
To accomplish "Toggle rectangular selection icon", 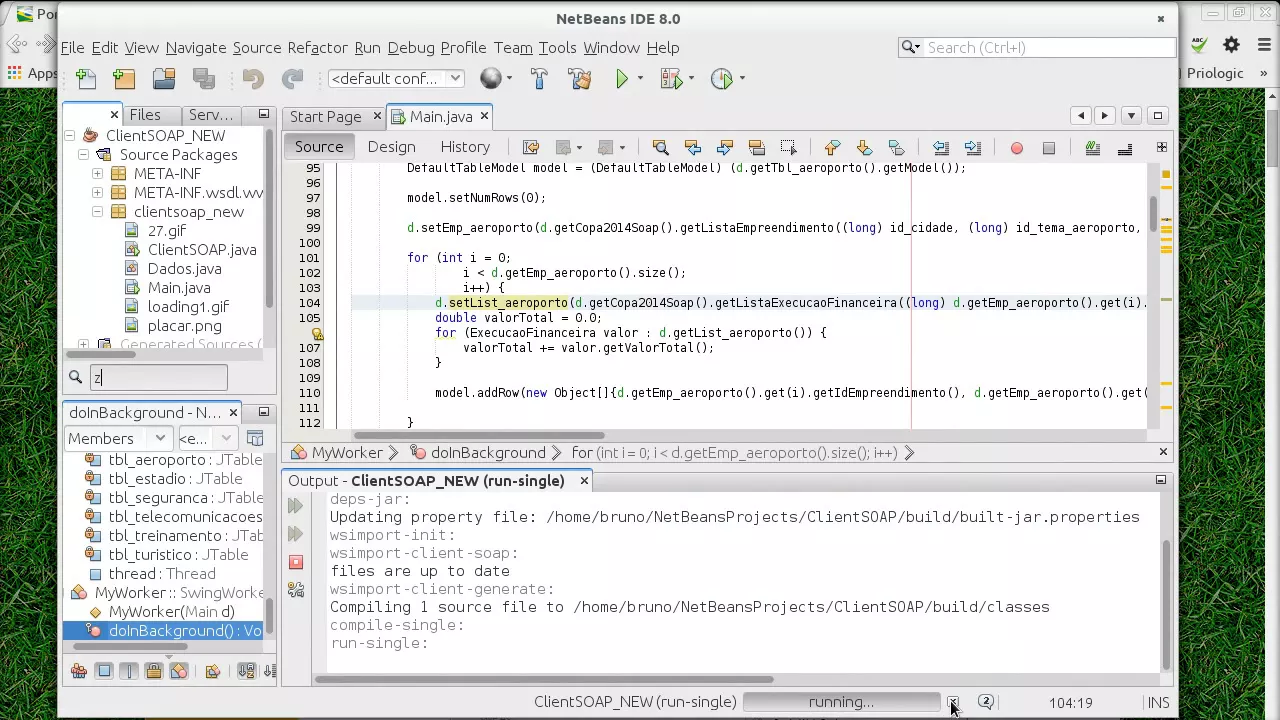I will tap(788, 147).
